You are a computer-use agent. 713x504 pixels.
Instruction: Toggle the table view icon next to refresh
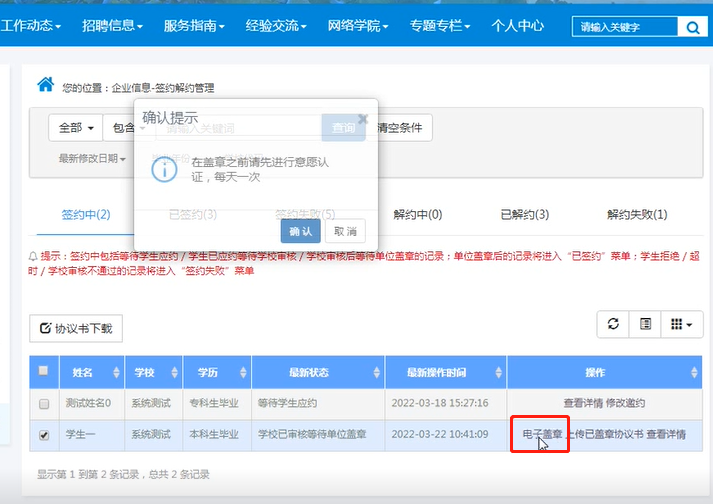click(646, 324)
